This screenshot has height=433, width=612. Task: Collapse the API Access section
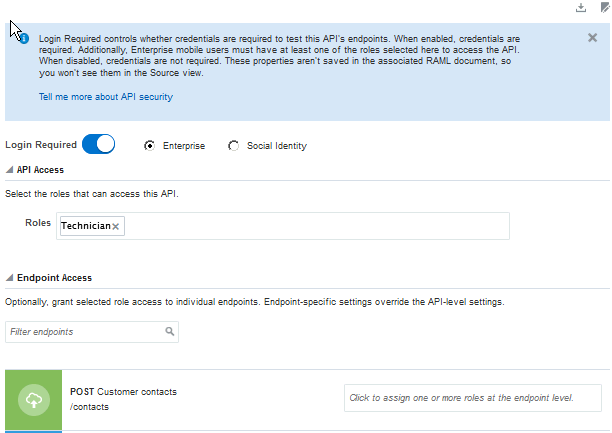click(10, 170)
